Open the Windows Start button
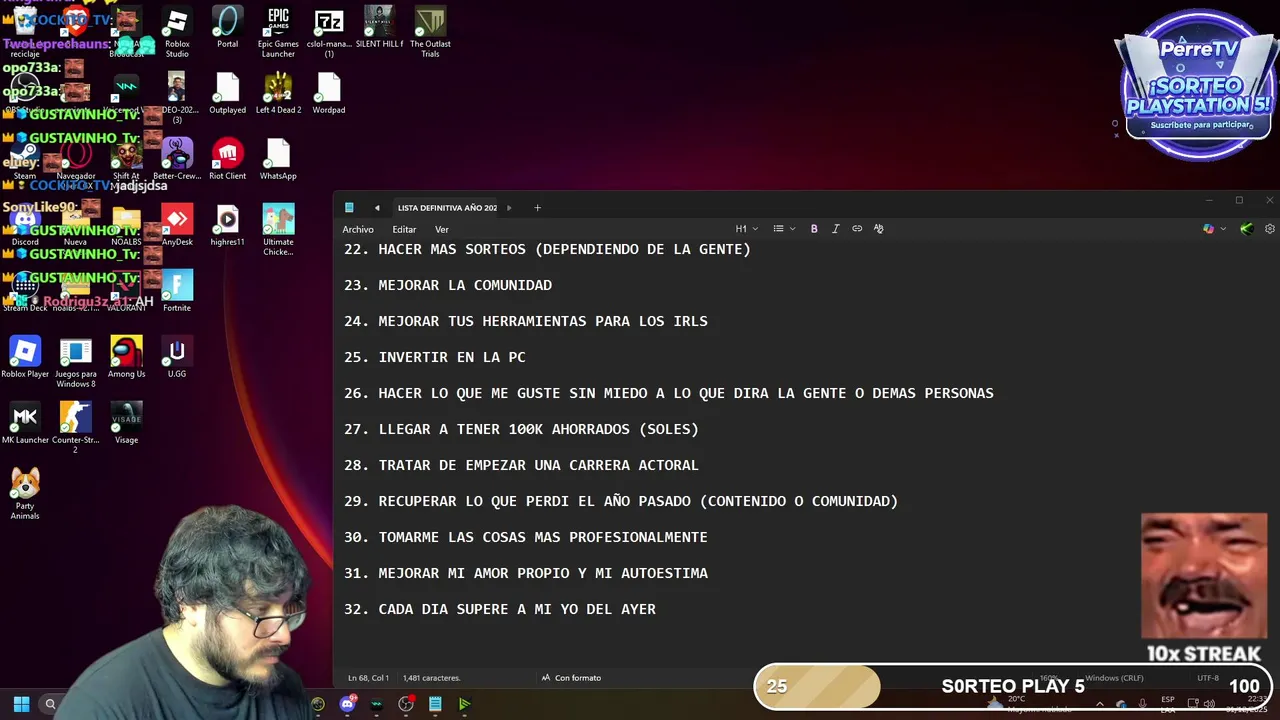The image size is (1280, 720). (21, 704)
